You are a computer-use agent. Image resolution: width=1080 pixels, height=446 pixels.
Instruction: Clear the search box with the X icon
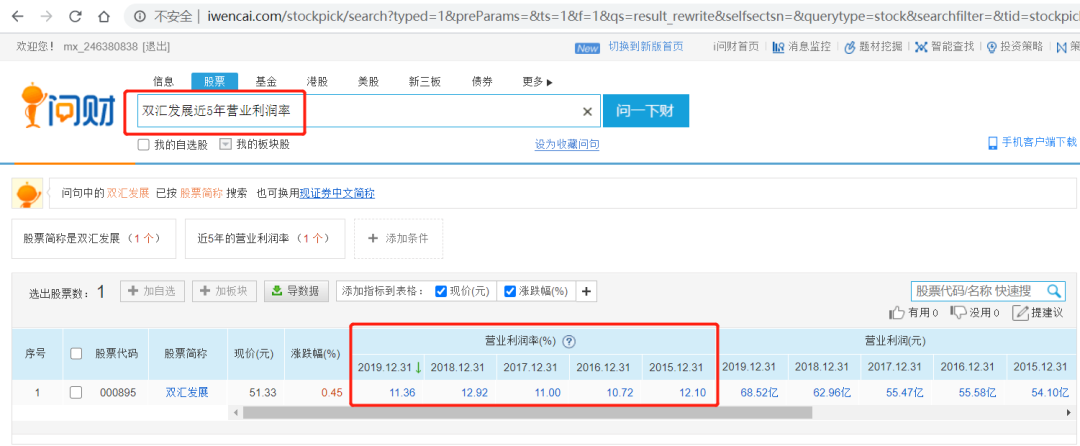click(x=588, y=112)
